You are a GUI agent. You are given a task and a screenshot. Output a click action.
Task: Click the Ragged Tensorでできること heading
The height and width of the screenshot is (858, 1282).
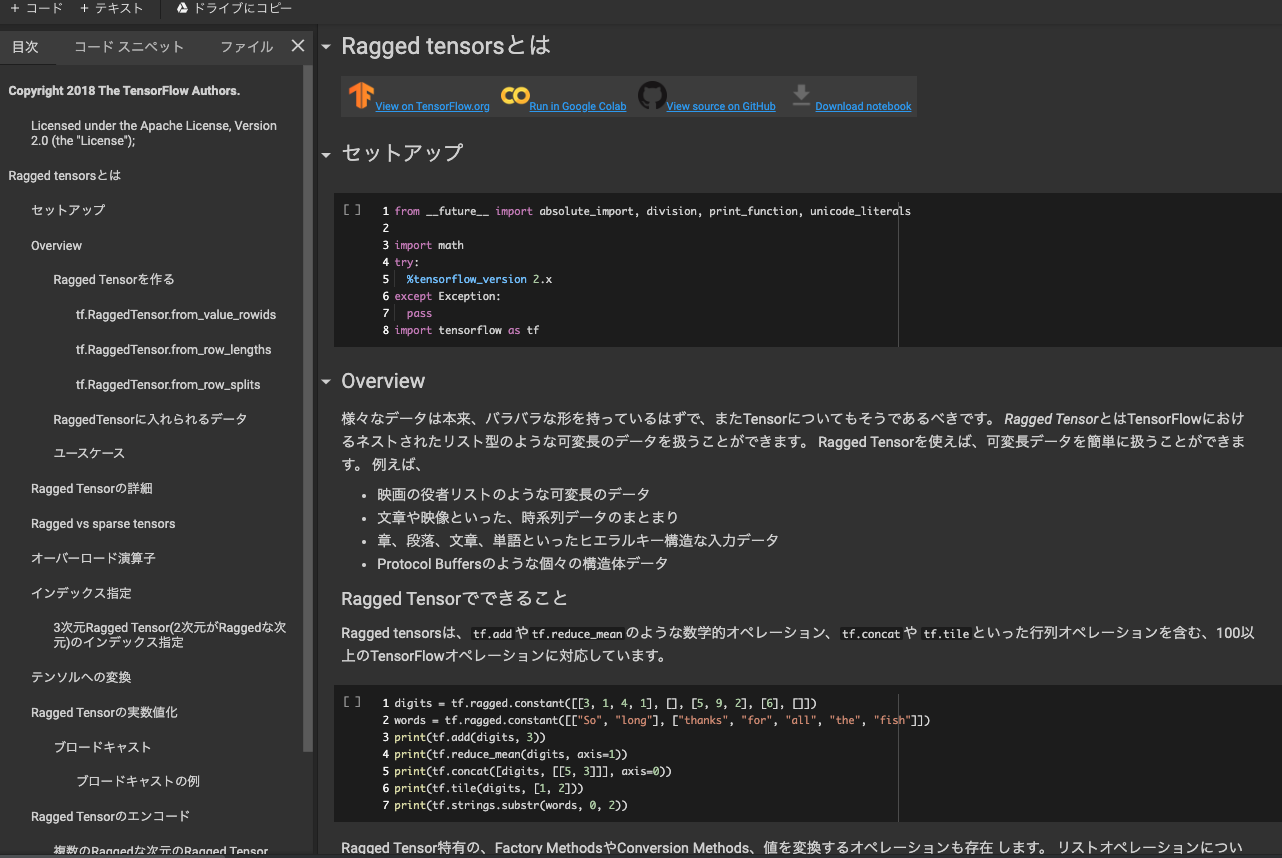point(455,599)
